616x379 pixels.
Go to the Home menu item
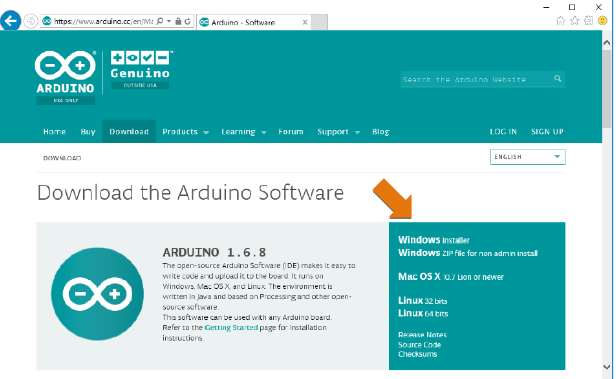54,132
